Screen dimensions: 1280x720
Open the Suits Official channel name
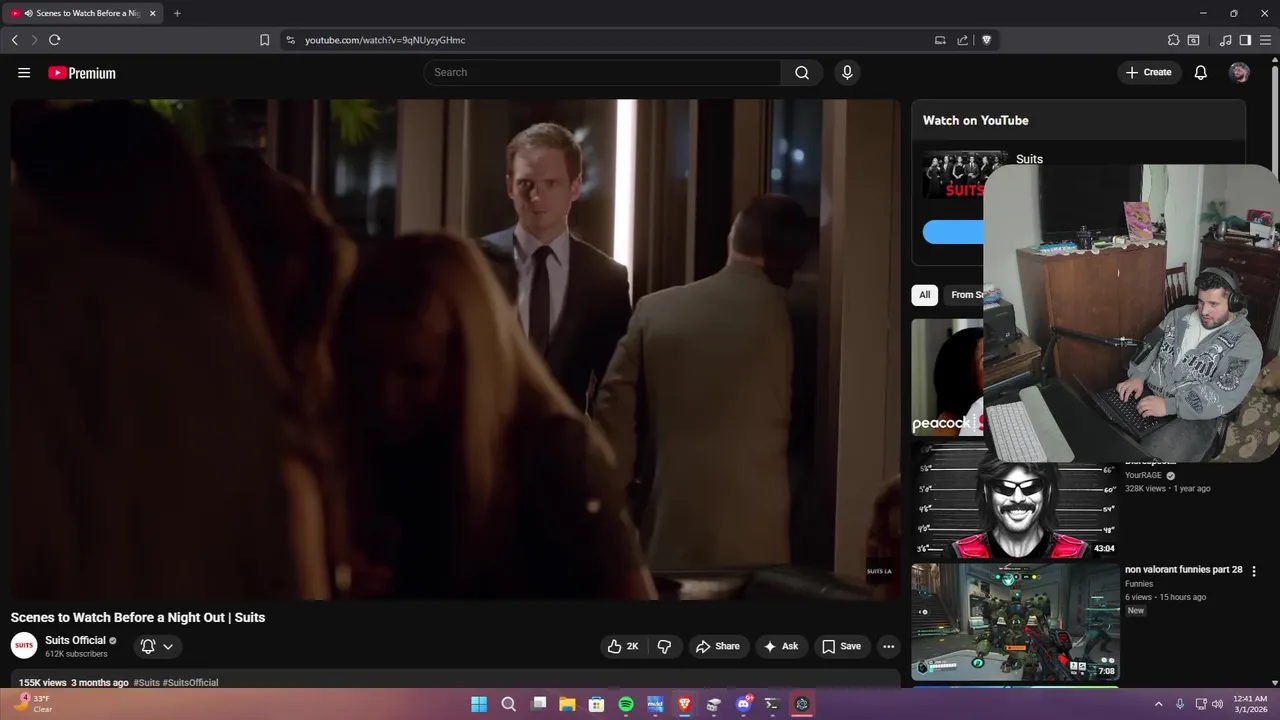(75, 640)
